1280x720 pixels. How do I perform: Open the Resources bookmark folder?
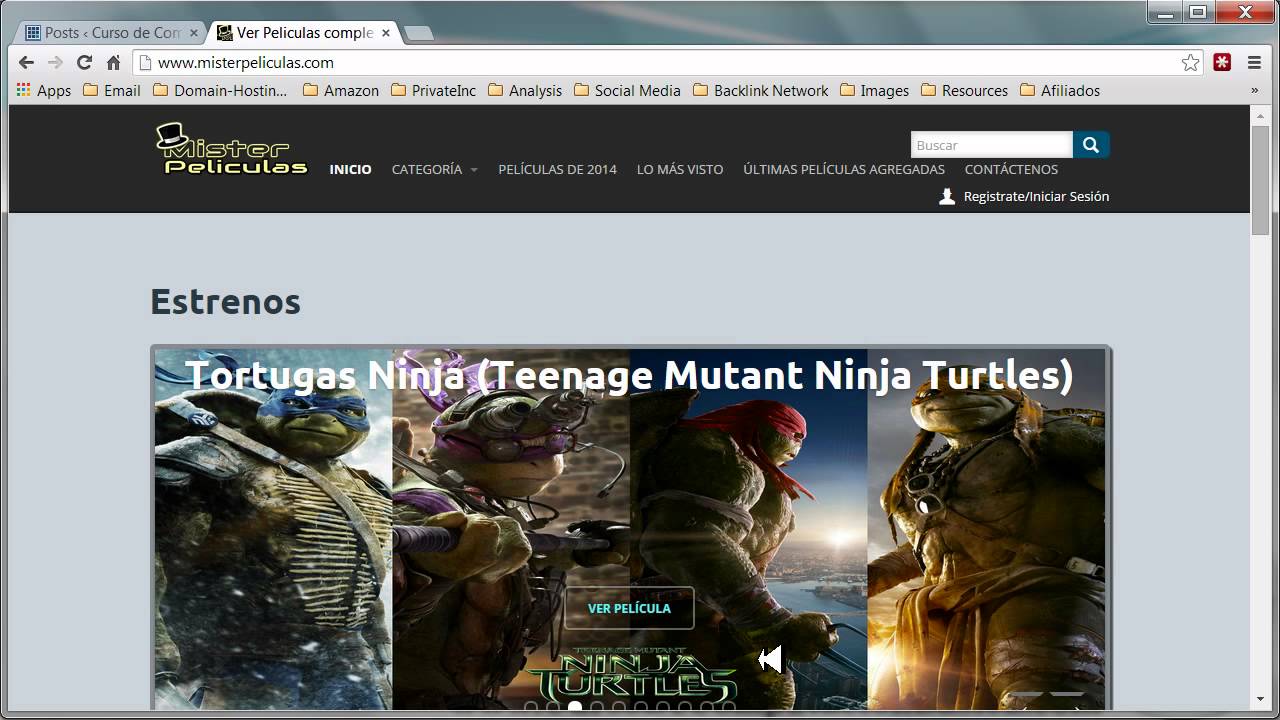pos(965,90)
